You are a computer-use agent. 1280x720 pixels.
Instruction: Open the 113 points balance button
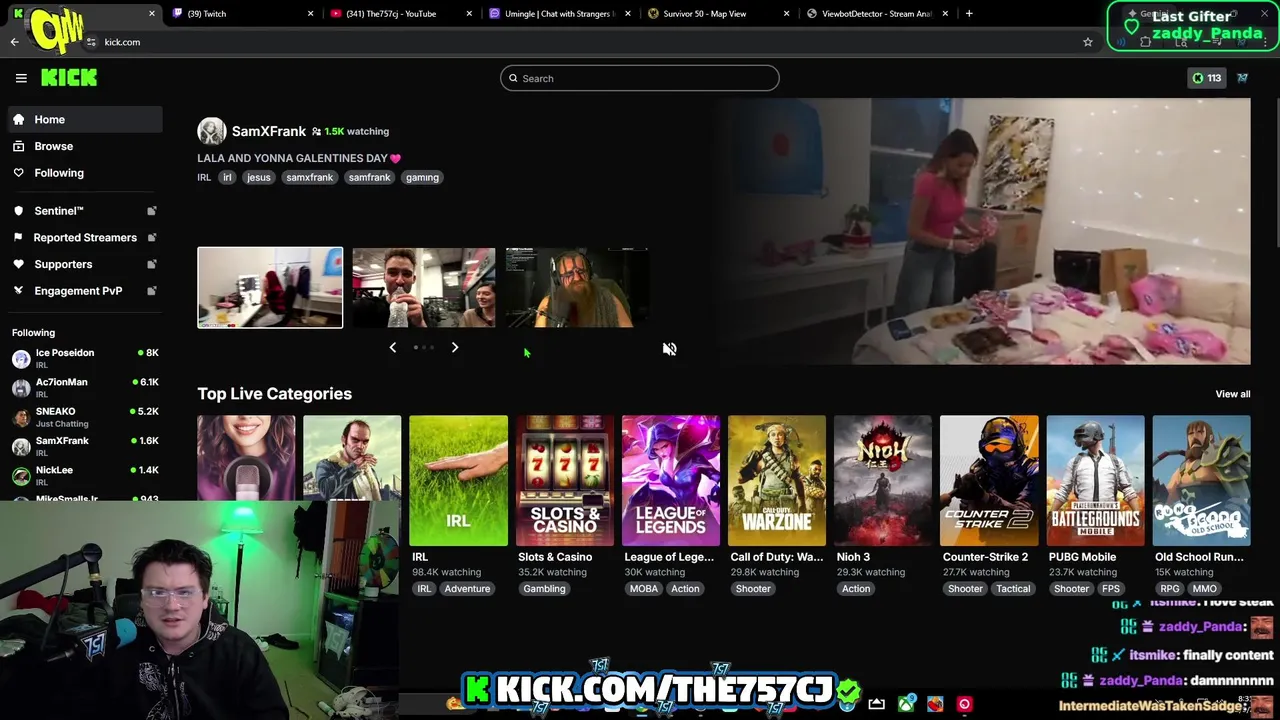(x=1206, y=78)
